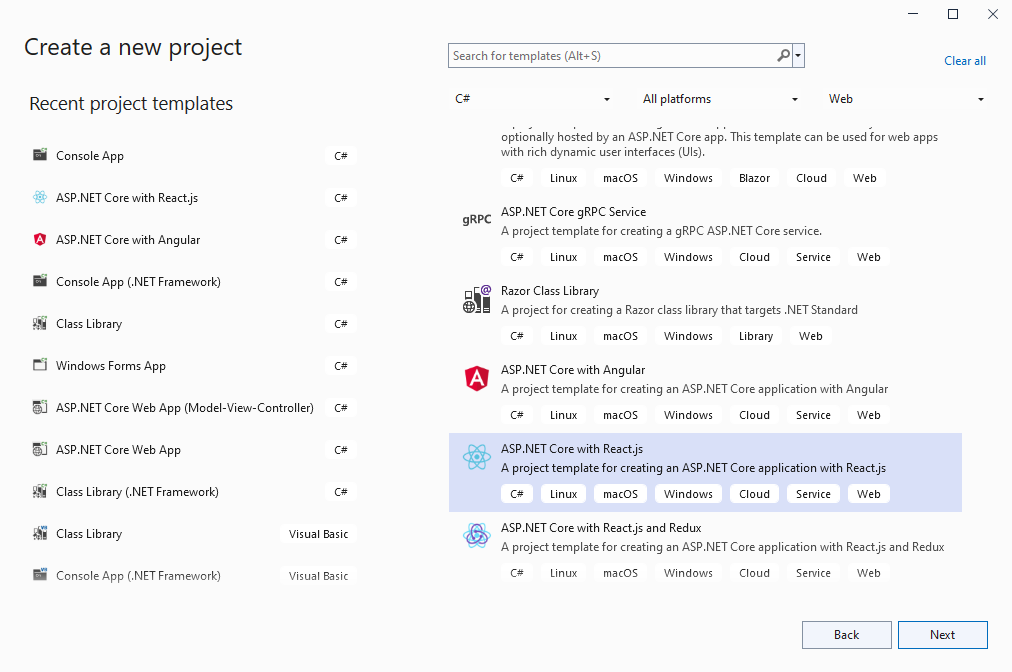Open recent Class Library (.NET Framework) entry

tap(194, 491)
